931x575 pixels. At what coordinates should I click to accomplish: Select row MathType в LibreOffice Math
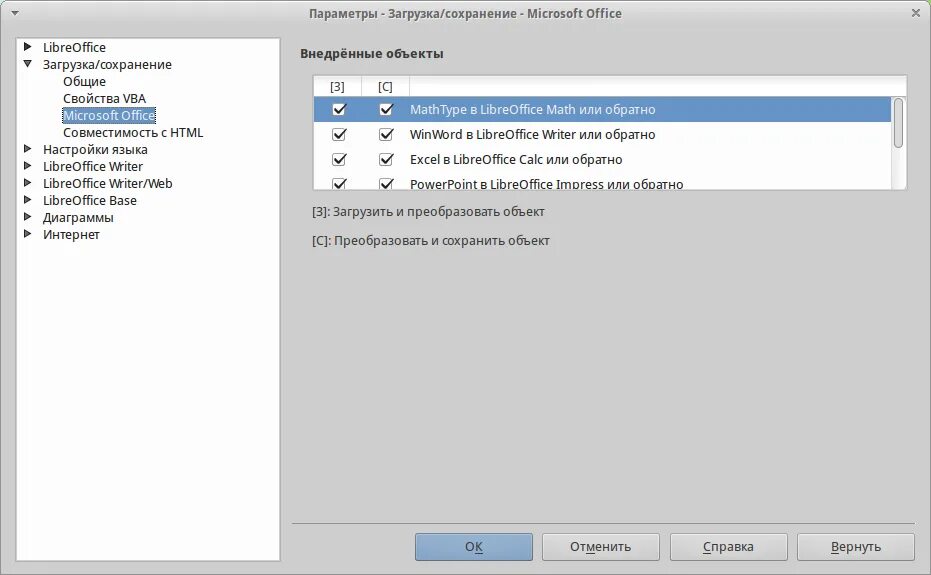pyautogui.click(x=602, y=109)
